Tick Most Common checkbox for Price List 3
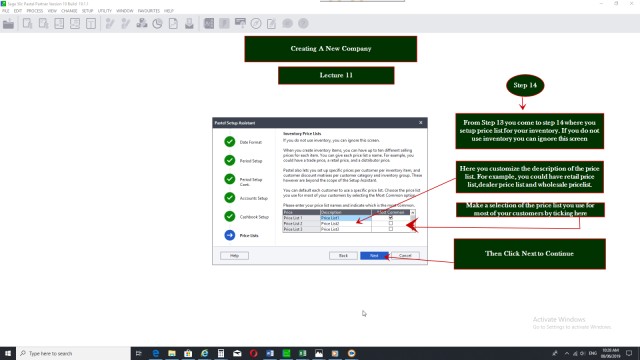Image resolution: width=640 pixels, height=360 pixels. coord(391,229)
